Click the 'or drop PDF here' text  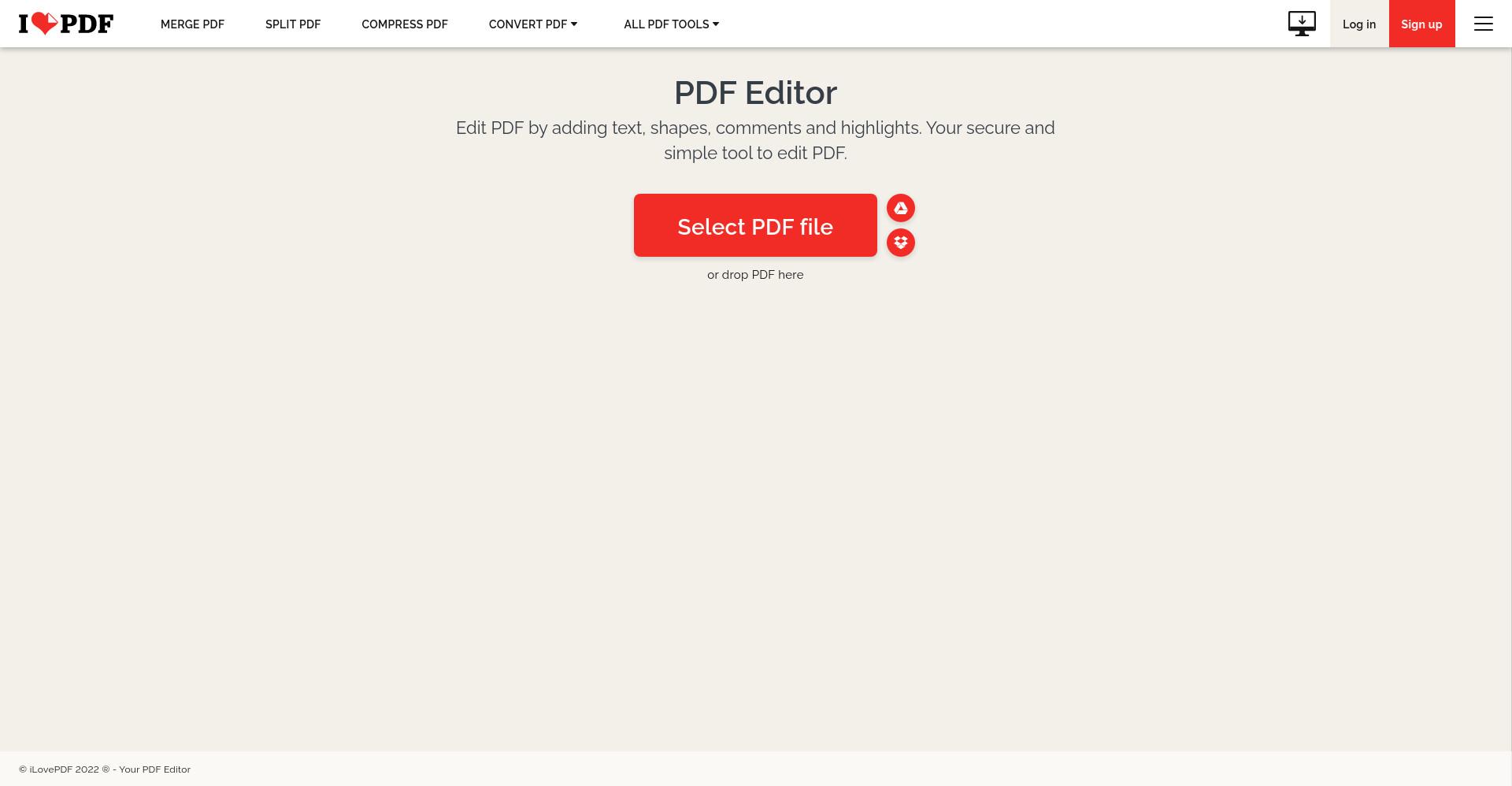coord(755,275)
